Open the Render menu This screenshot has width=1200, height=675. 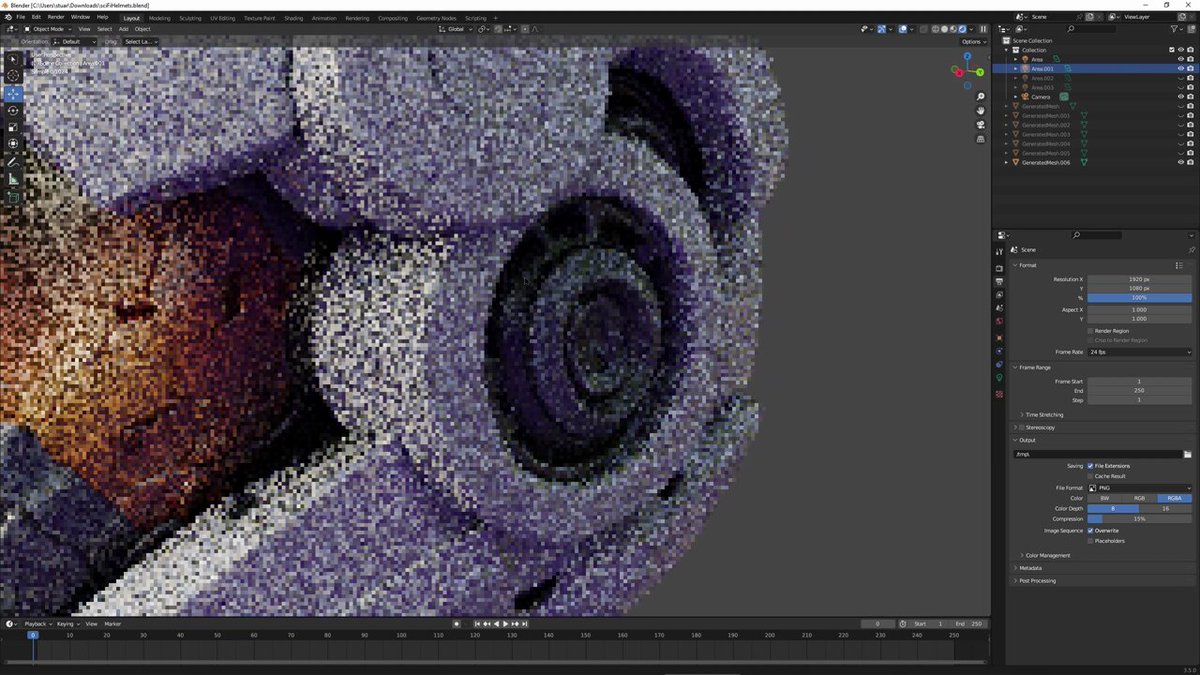click(x=56, y=17)
